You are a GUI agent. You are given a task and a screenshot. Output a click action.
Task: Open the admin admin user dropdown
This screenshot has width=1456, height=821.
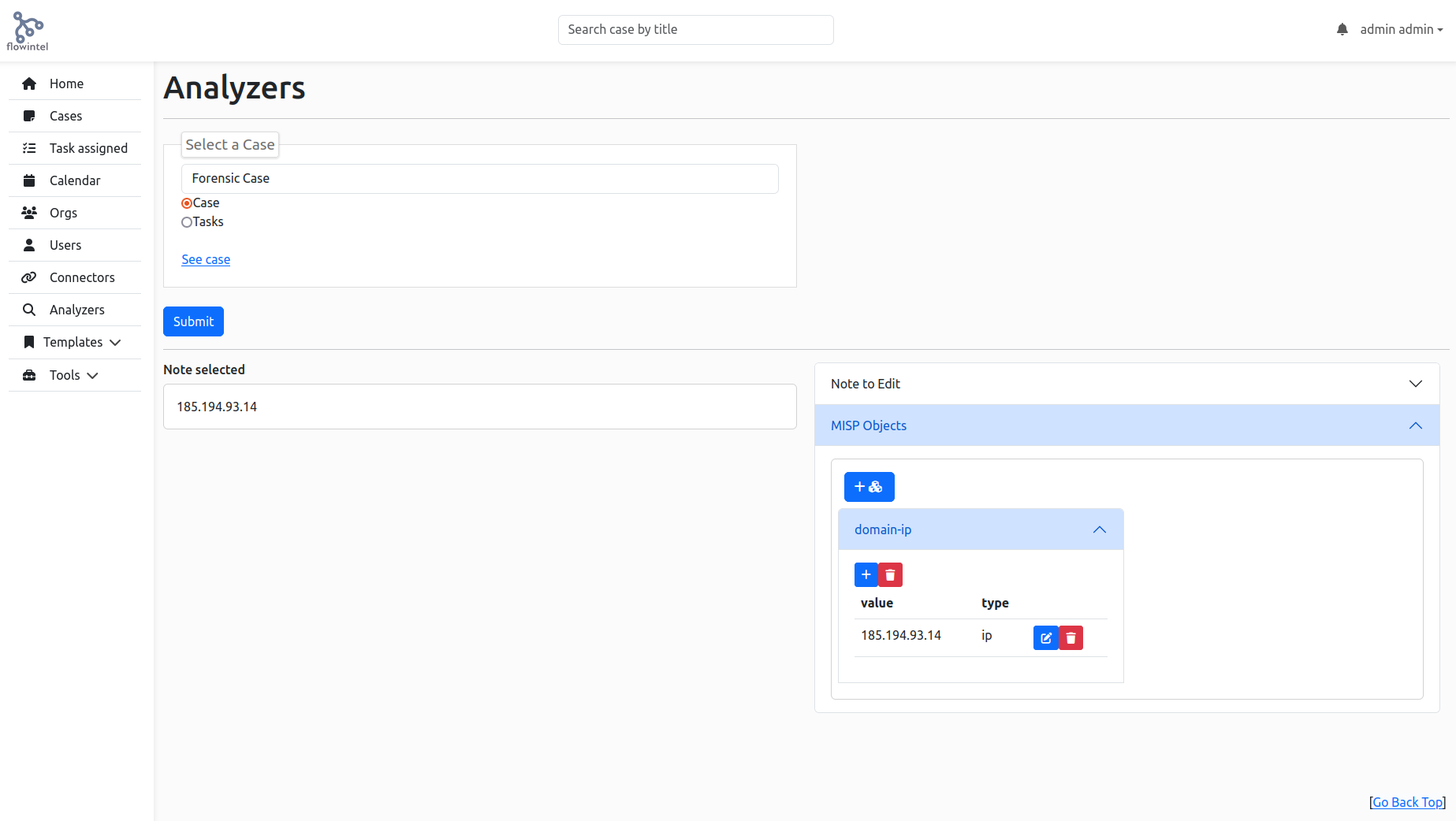click(x=1401, y=29)
